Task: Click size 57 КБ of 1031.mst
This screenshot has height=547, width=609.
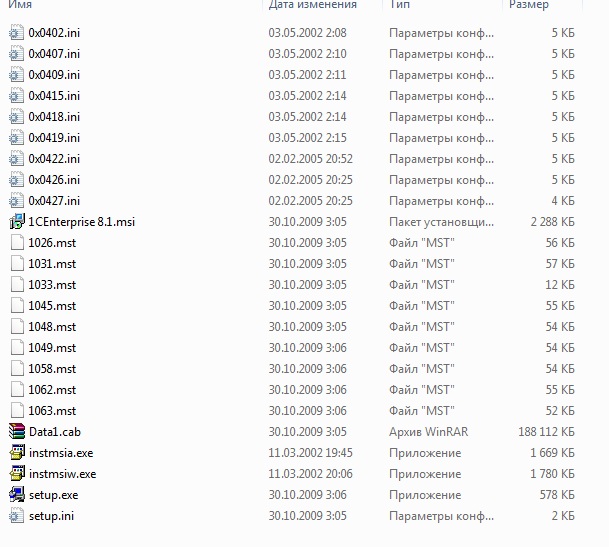Action: point(560,264)
